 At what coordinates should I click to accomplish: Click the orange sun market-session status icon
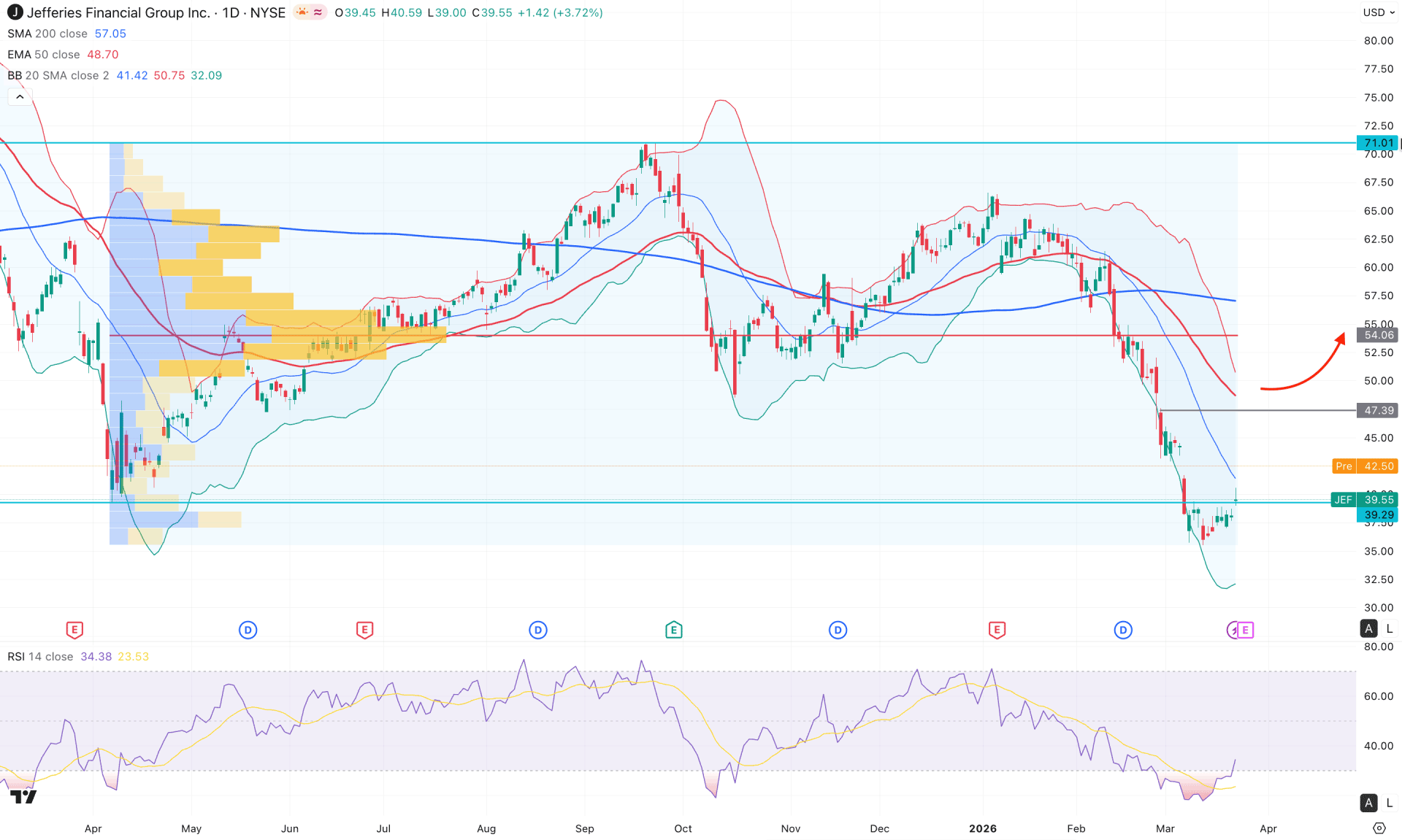point(302,12)
